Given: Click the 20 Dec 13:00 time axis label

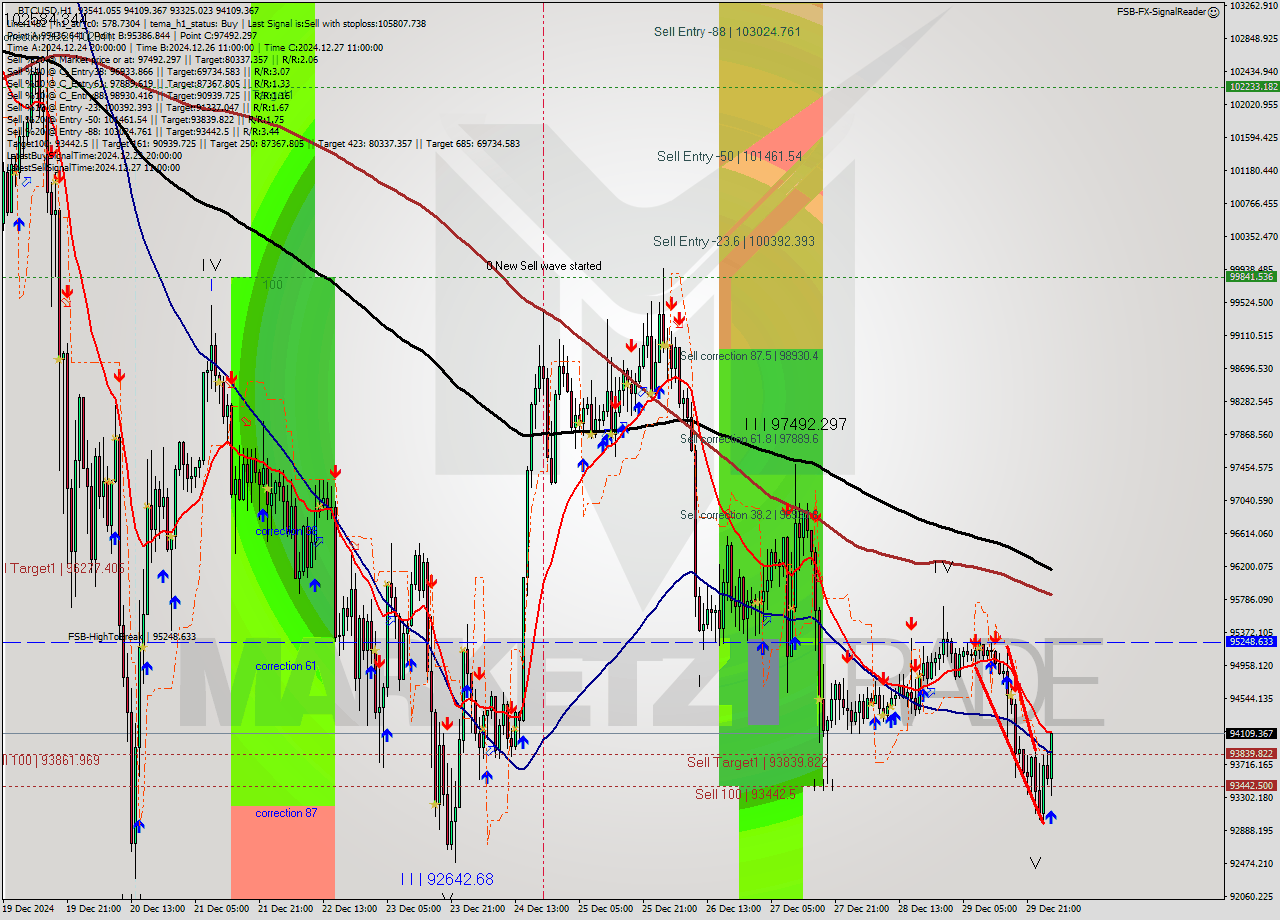Looking at the screenshot, I should point(156,909).
